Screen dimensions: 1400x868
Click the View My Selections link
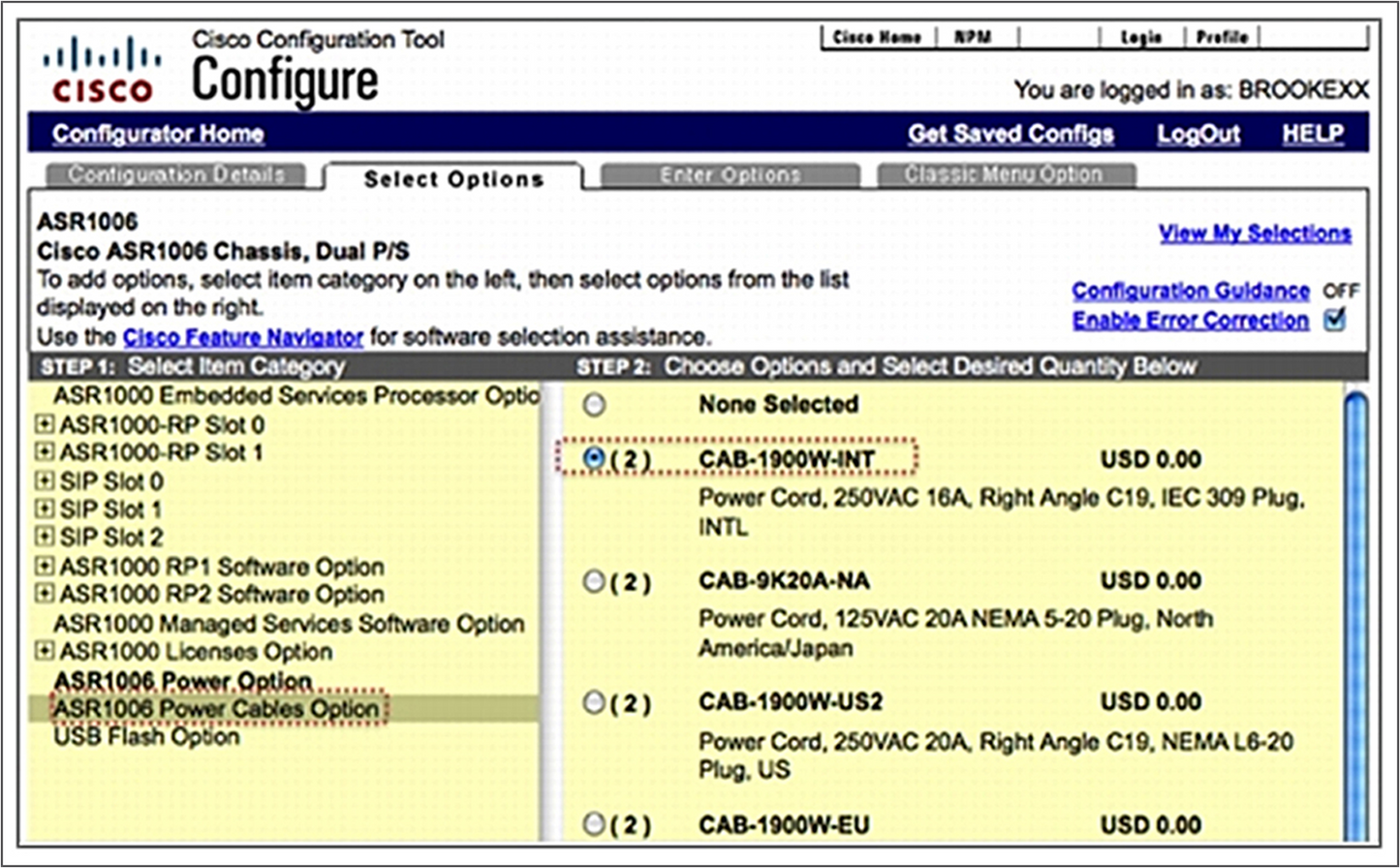pos(1254,232)
